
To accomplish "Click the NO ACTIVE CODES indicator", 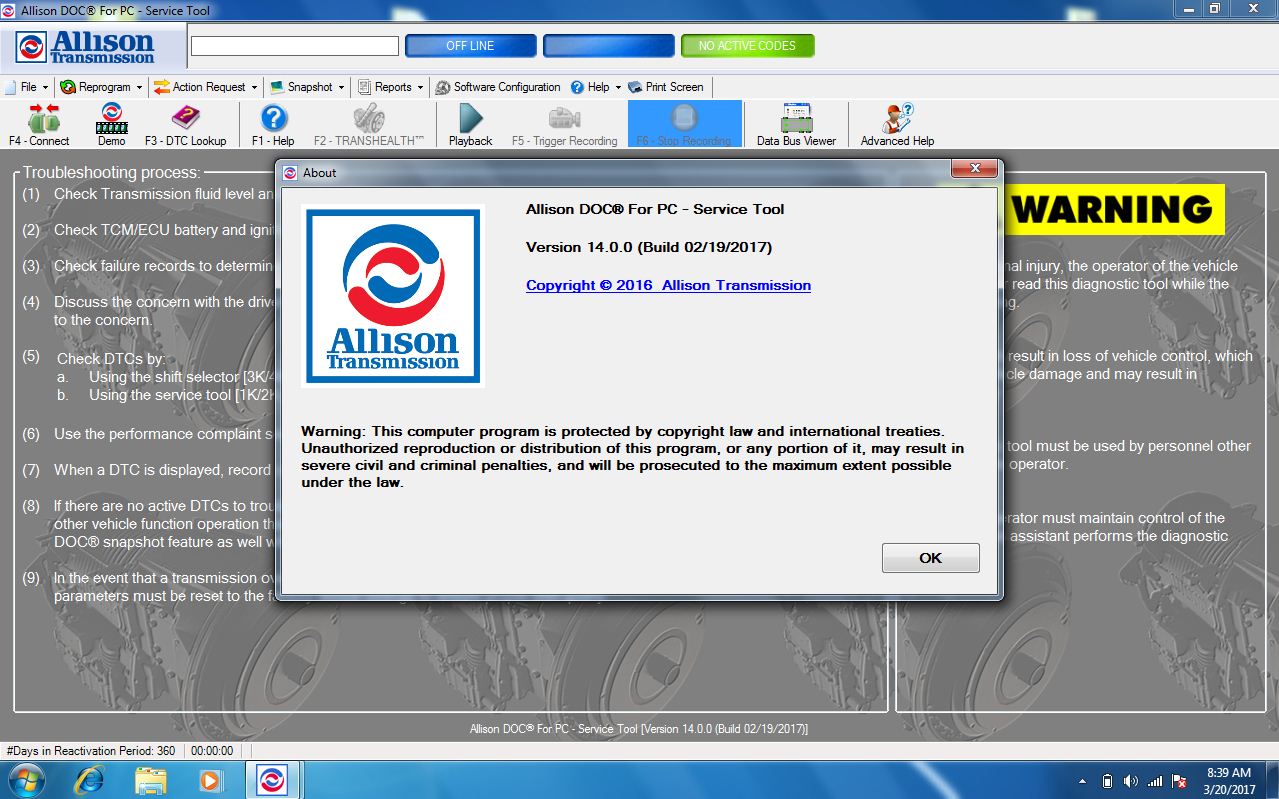I will [x=747, y=46].
